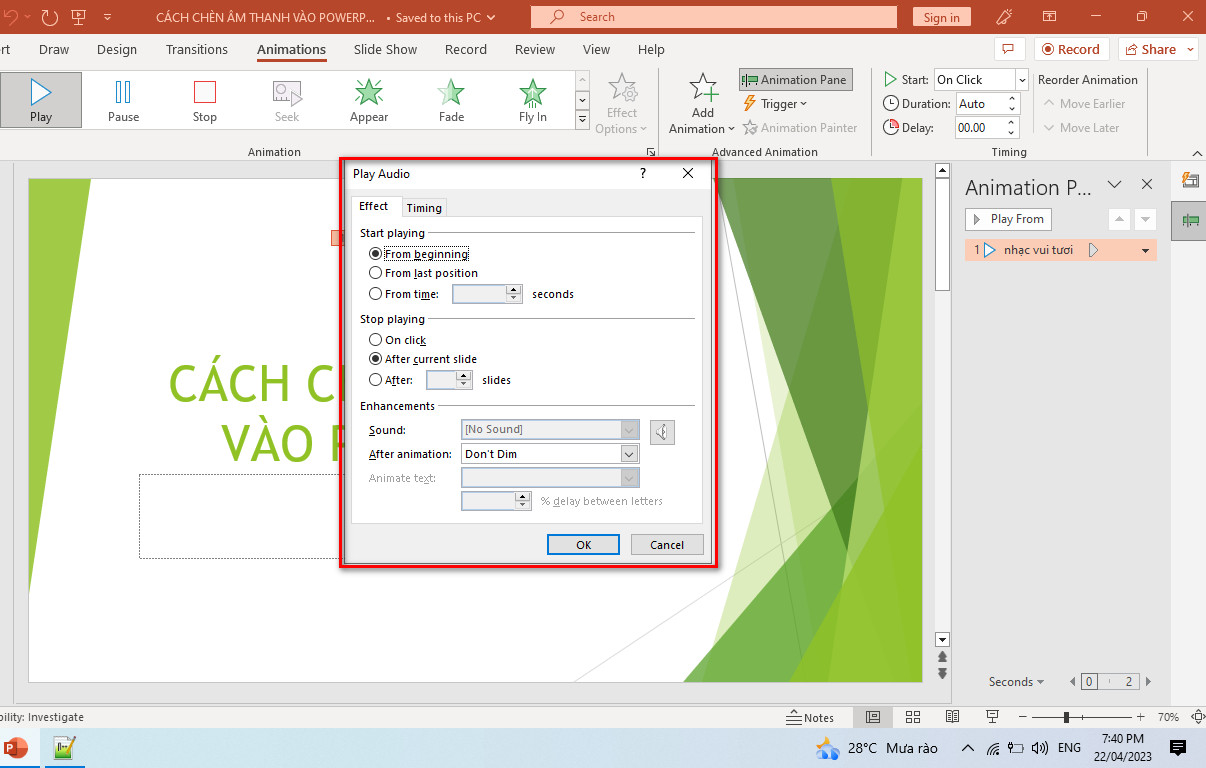The width and height of the screenshot is (1206, 768).
Task: Select the After current slide option
Action: point(375,359)
